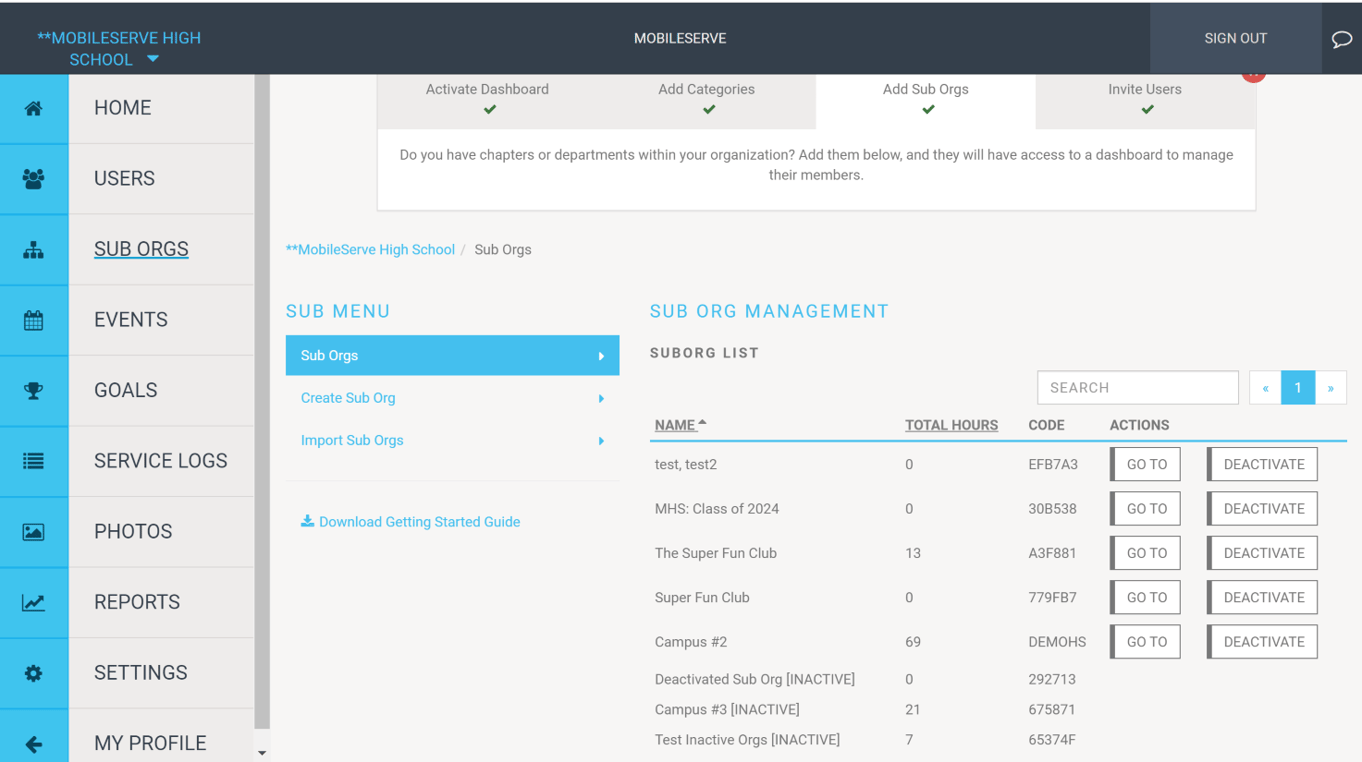
Task: Click the download icon beside Getting Started Guide
Action: tap(307, 521)
